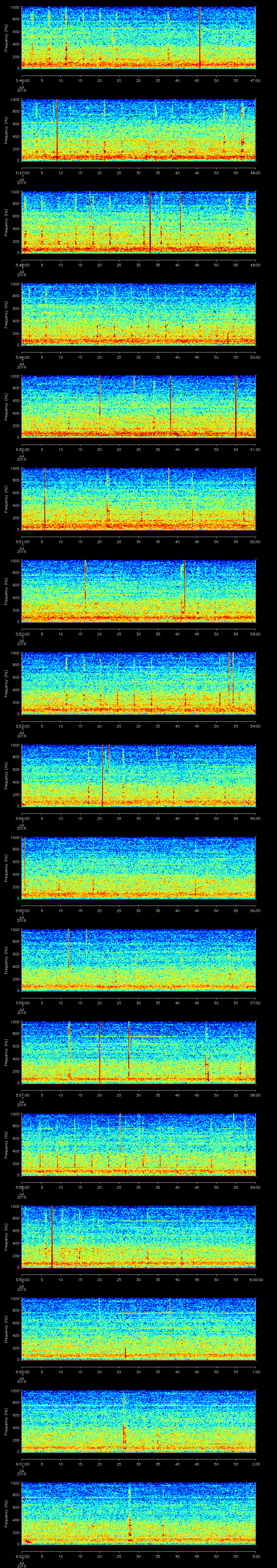Open the spectrogram panel starting at 5:49:00
277x1568 pixels.
pos(138,315)
